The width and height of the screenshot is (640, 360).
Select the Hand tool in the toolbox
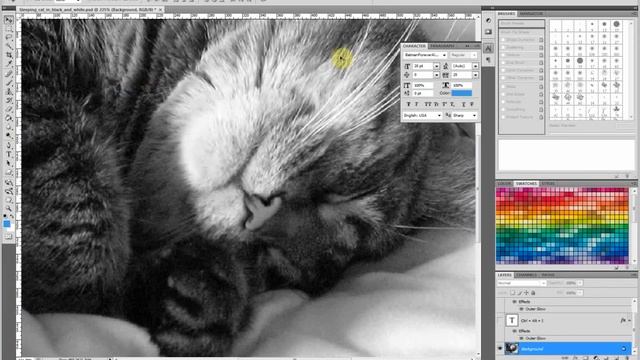point(9,200)
